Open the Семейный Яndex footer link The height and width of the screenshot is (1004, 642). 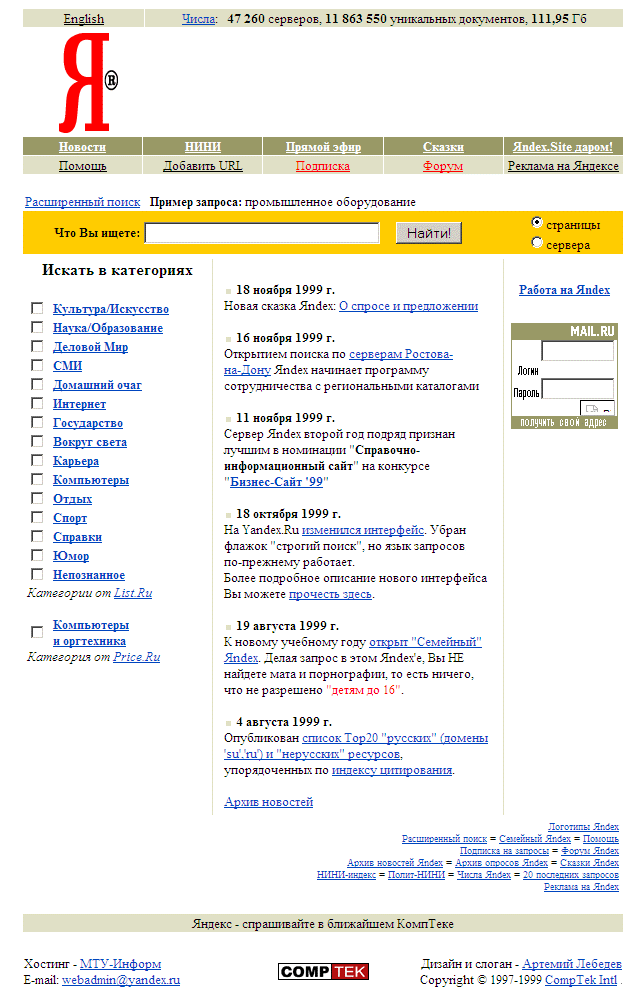534,839
